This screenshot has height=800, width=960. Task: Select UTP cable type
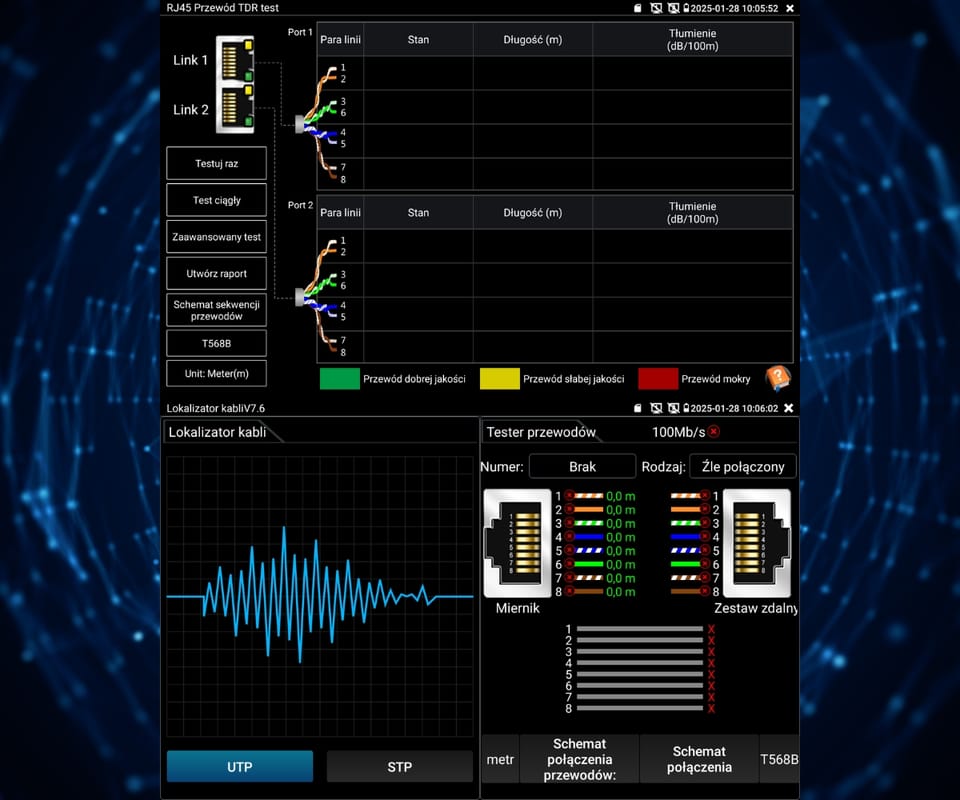(x=239, y=767)
